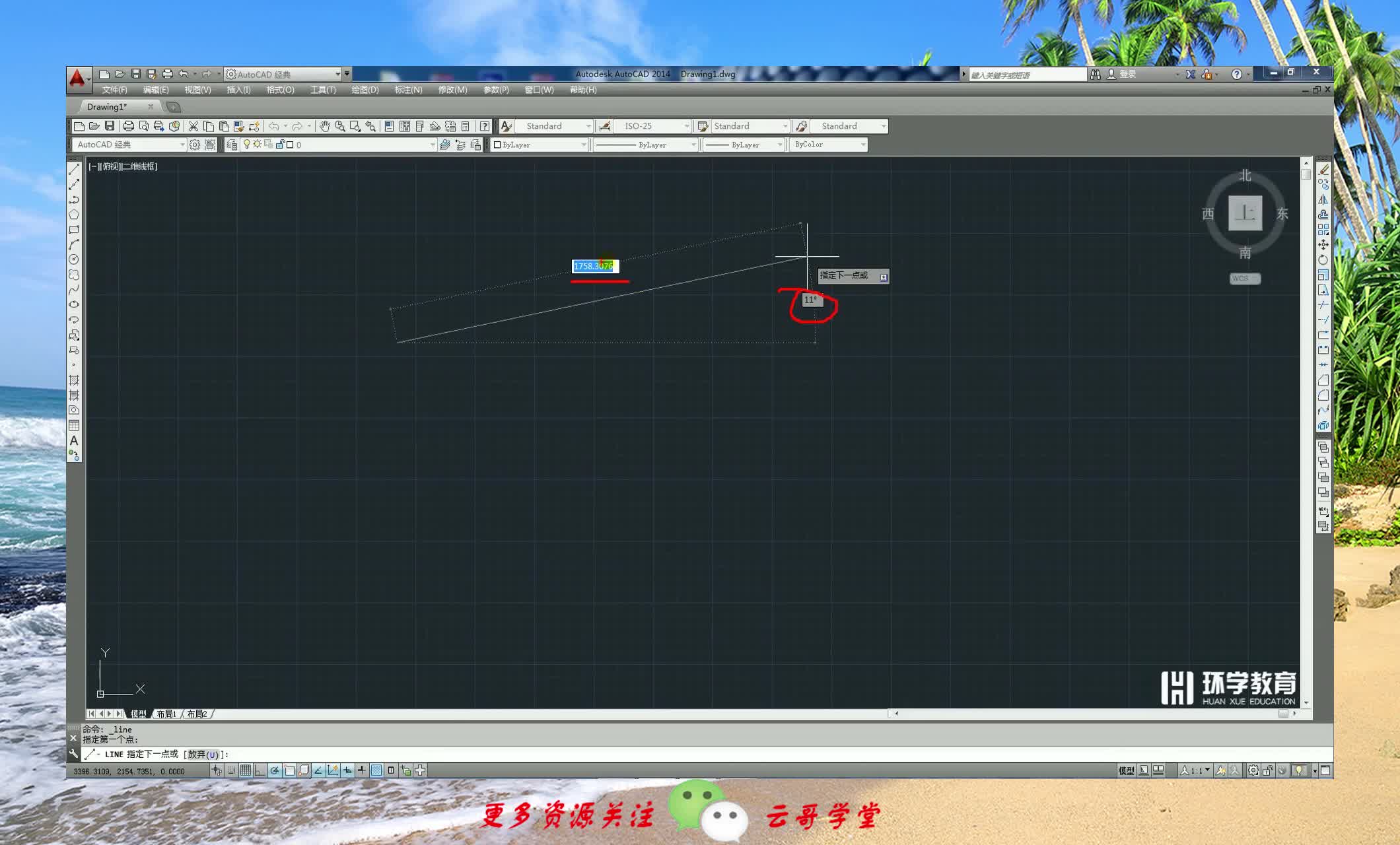Select the Line drawing tool
Screen dimensions: 1400x845
click(x=74, y=170)
